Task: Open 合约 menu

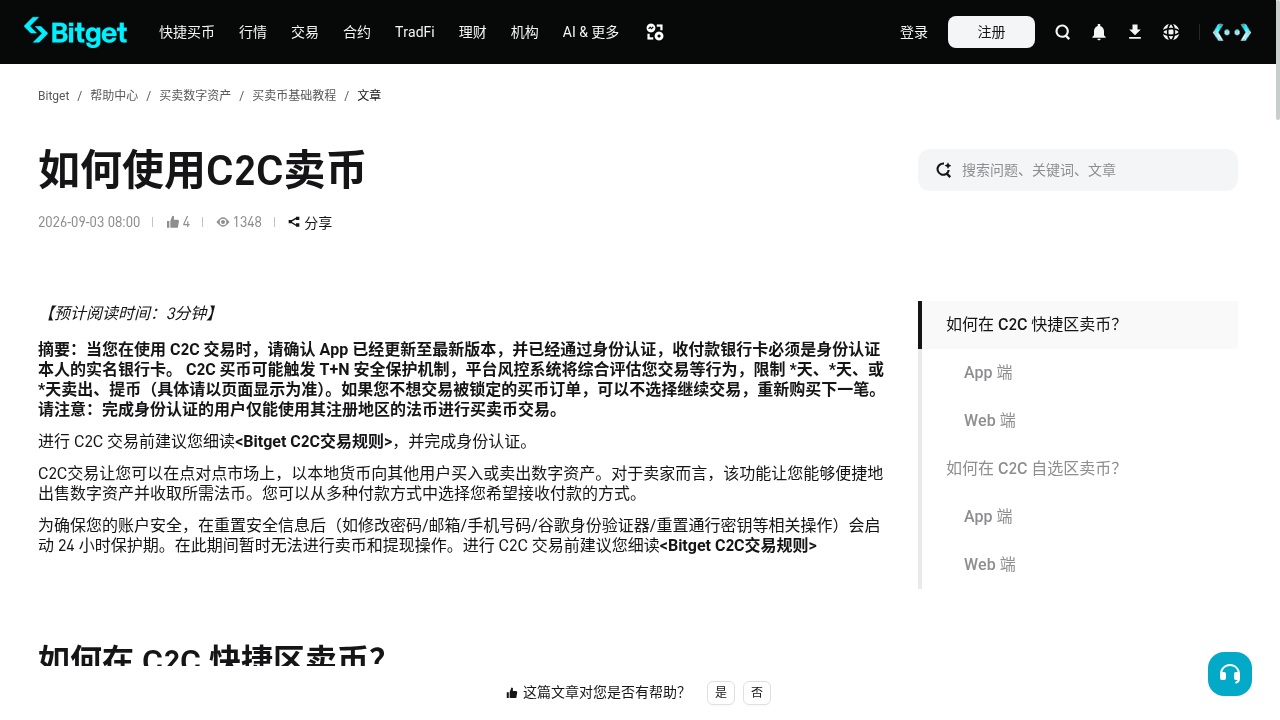Action: click(x=357, y=32)
